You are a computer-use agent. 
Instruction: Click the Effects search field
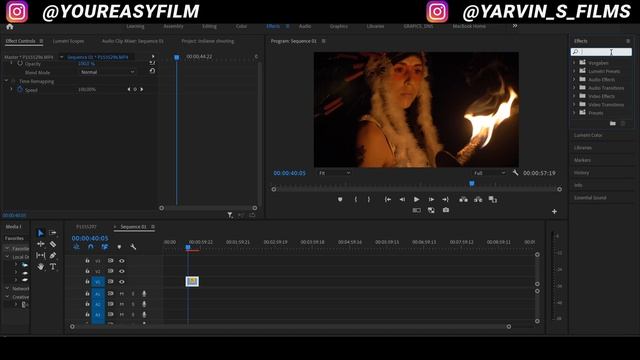601,52
